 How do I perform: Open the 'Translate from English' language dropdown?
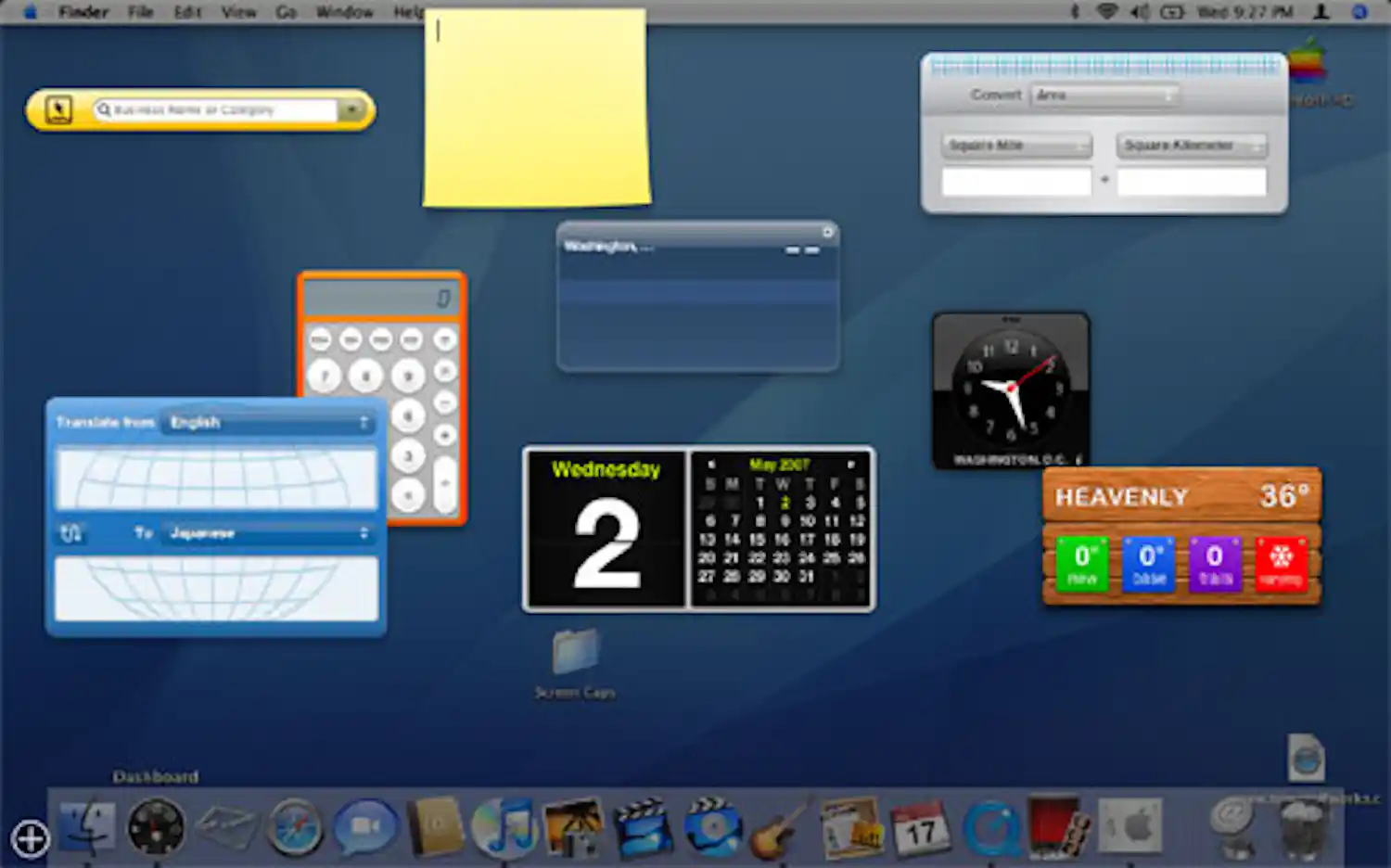[x=269, y=423]
